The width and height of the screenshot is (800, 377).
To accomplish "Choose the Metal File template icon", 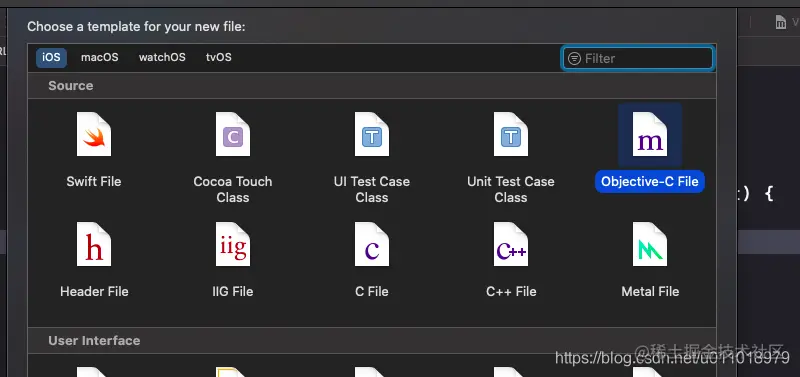I will pyautogui.click(x=650, y=244).
